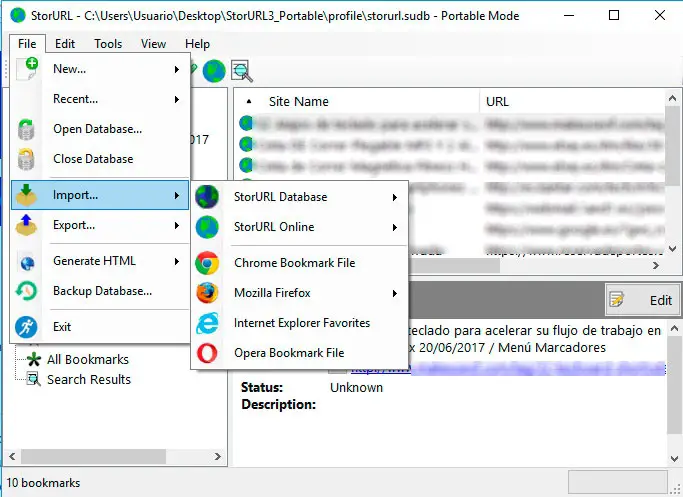
Task: Click the 'Unknown' status value
Action: coord(356,387)
